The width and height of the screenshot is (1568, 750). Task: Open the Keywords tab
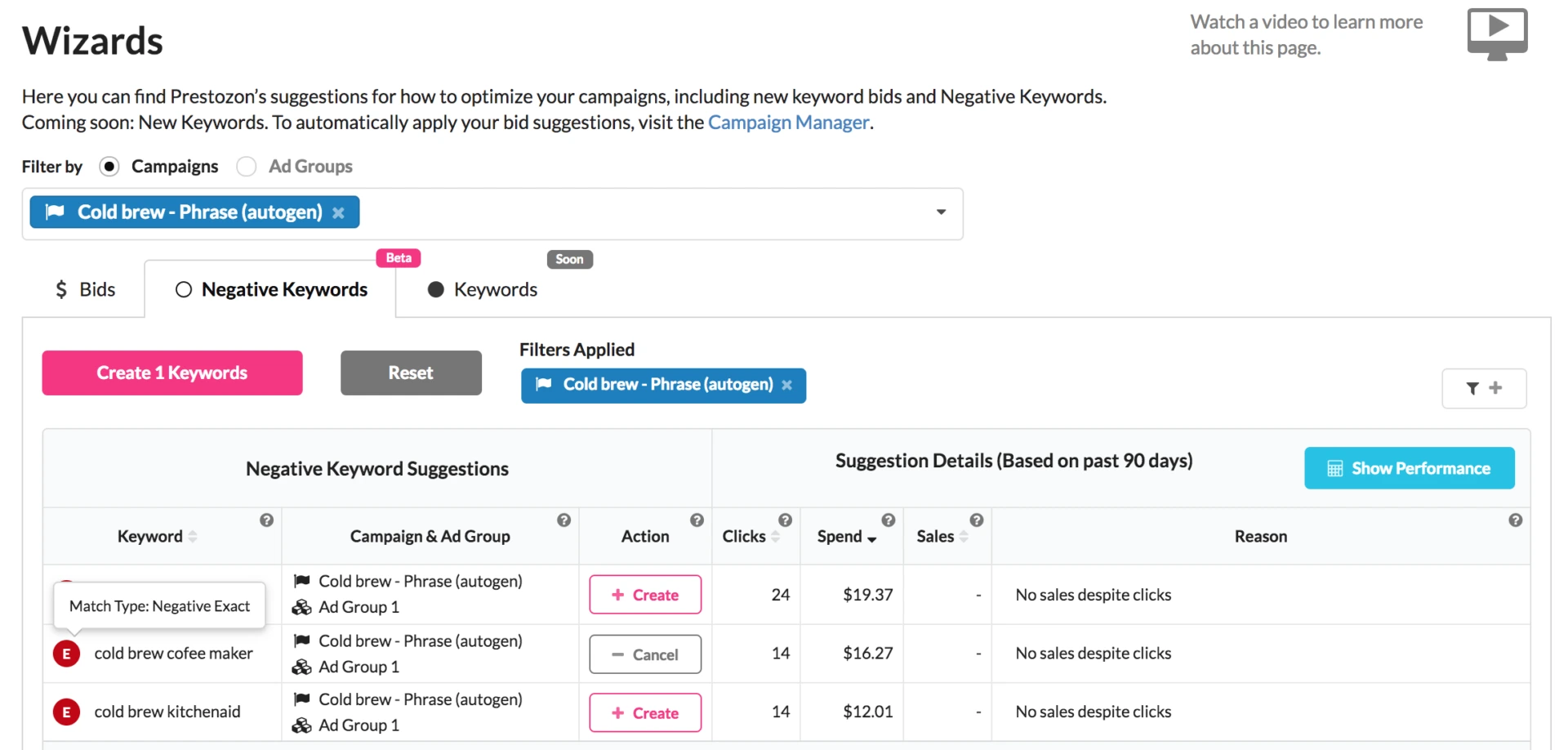(483, 290)
